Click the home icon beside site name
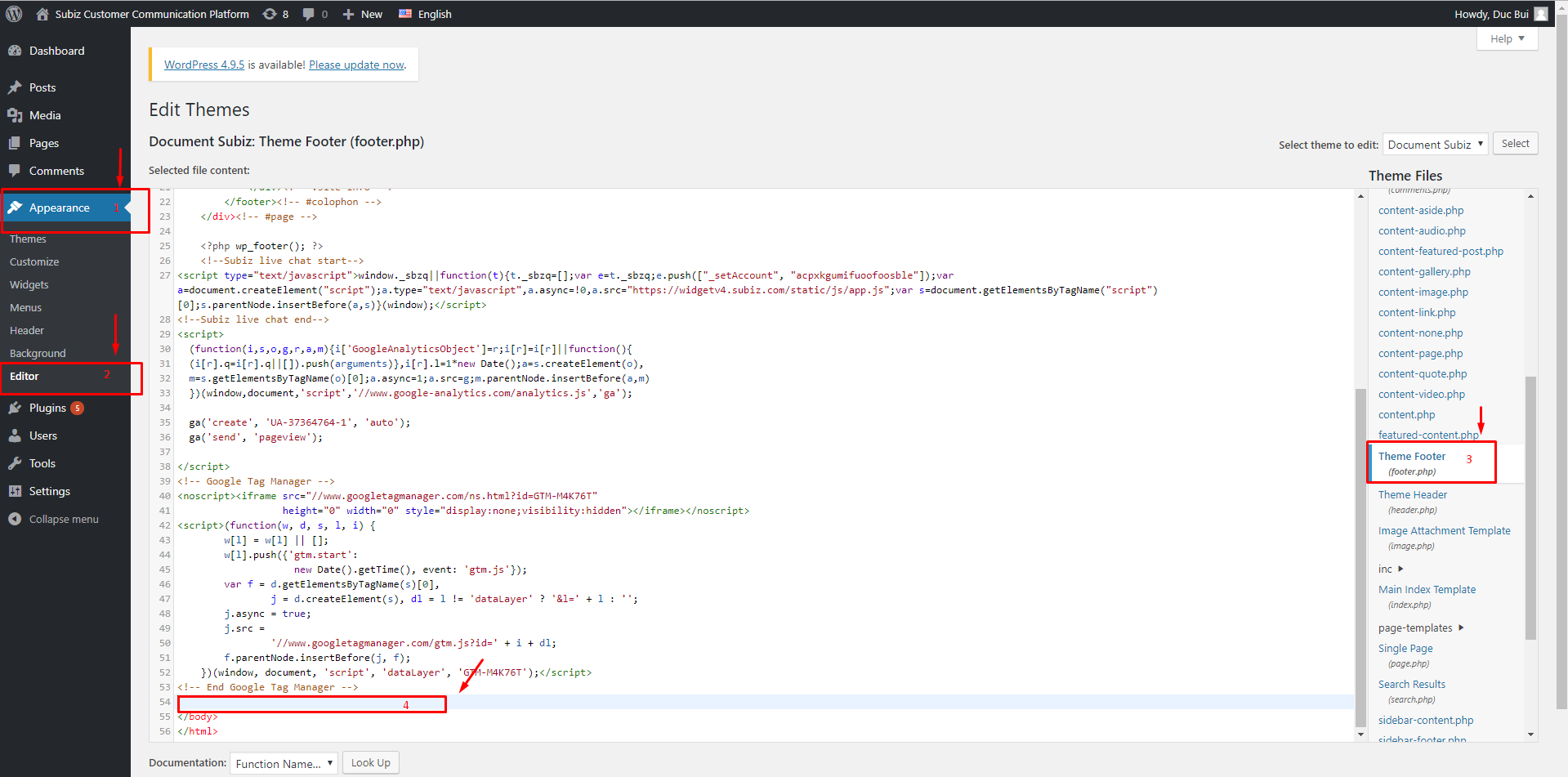This screenshot has width=1568, height=777. [x=42, y=14]
